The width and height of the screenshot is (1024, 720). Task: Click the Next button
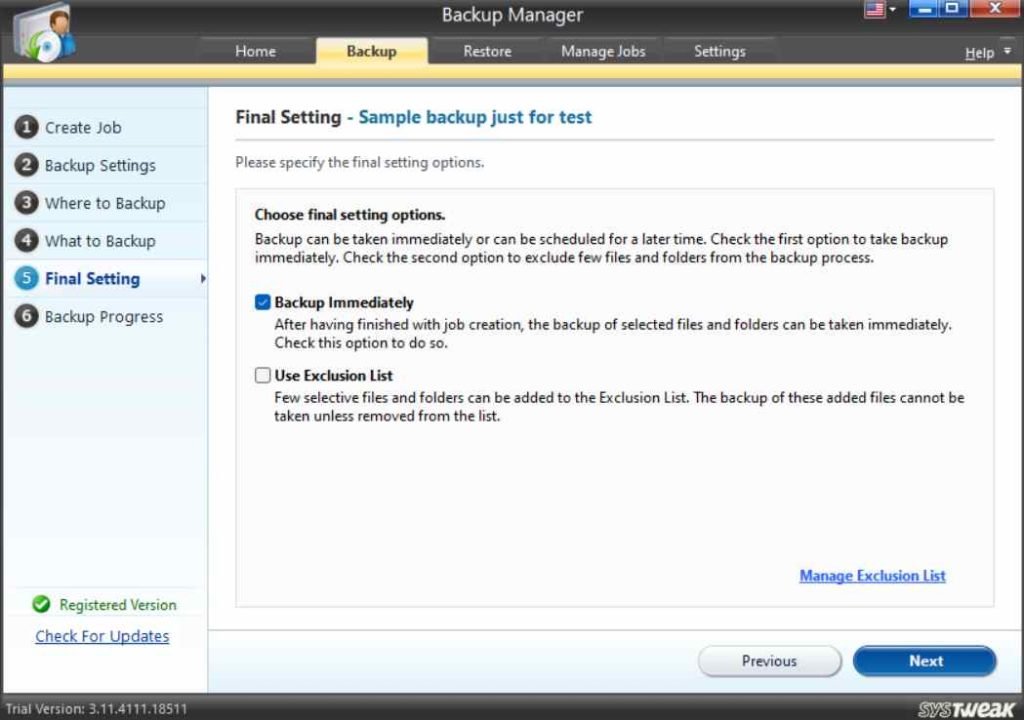[x=925, y=661]
